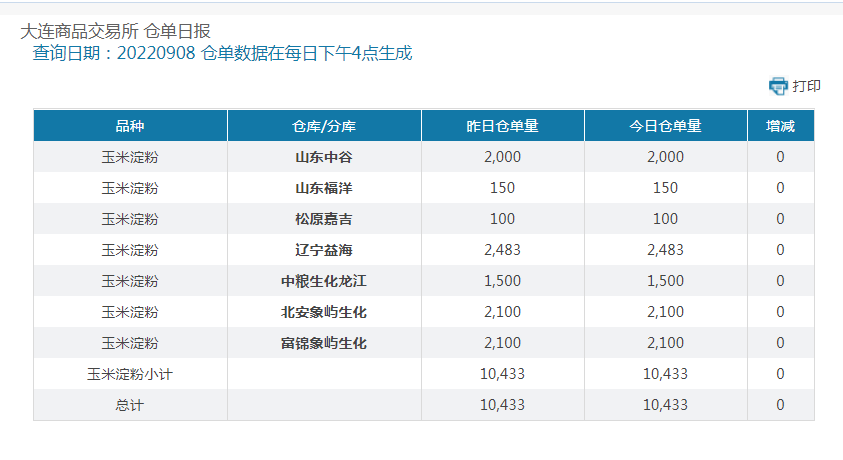Image resolution: width=843 pixels, height=460 pixels.
Task: Click warehouse name 中粮生化龙江
Action: click(324, 281)
